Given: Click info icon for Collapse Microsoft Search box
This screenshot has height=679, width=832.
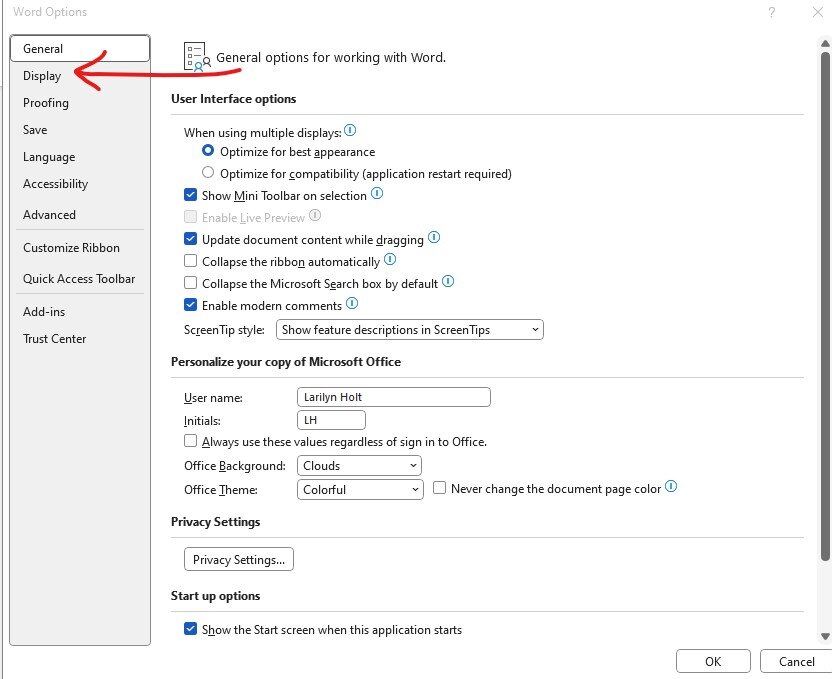Looking at the screenshot, I should tap(448, 281).
